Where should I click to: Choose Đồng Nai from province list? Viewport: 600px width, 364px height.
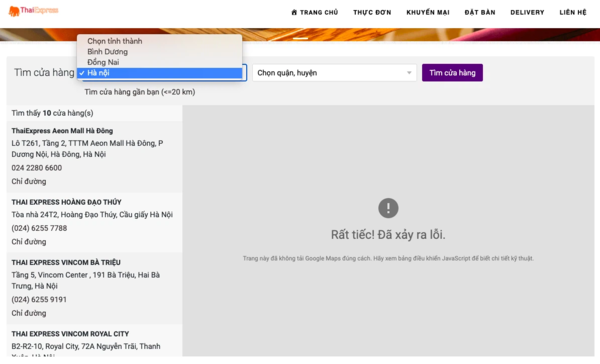click(160, 62)
